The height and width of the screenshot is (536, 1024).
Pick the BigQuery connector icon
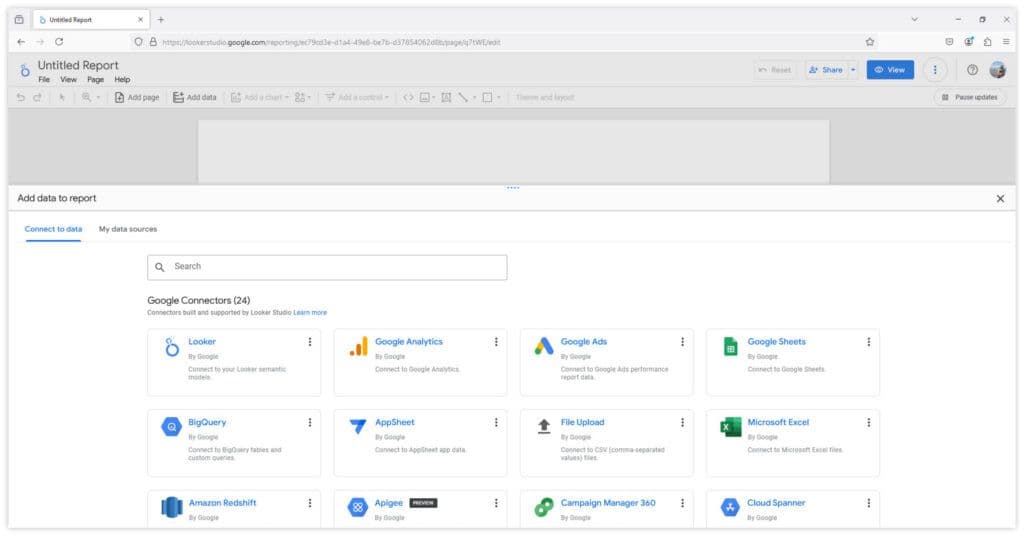pyautogui.click(x=171, y=427)
